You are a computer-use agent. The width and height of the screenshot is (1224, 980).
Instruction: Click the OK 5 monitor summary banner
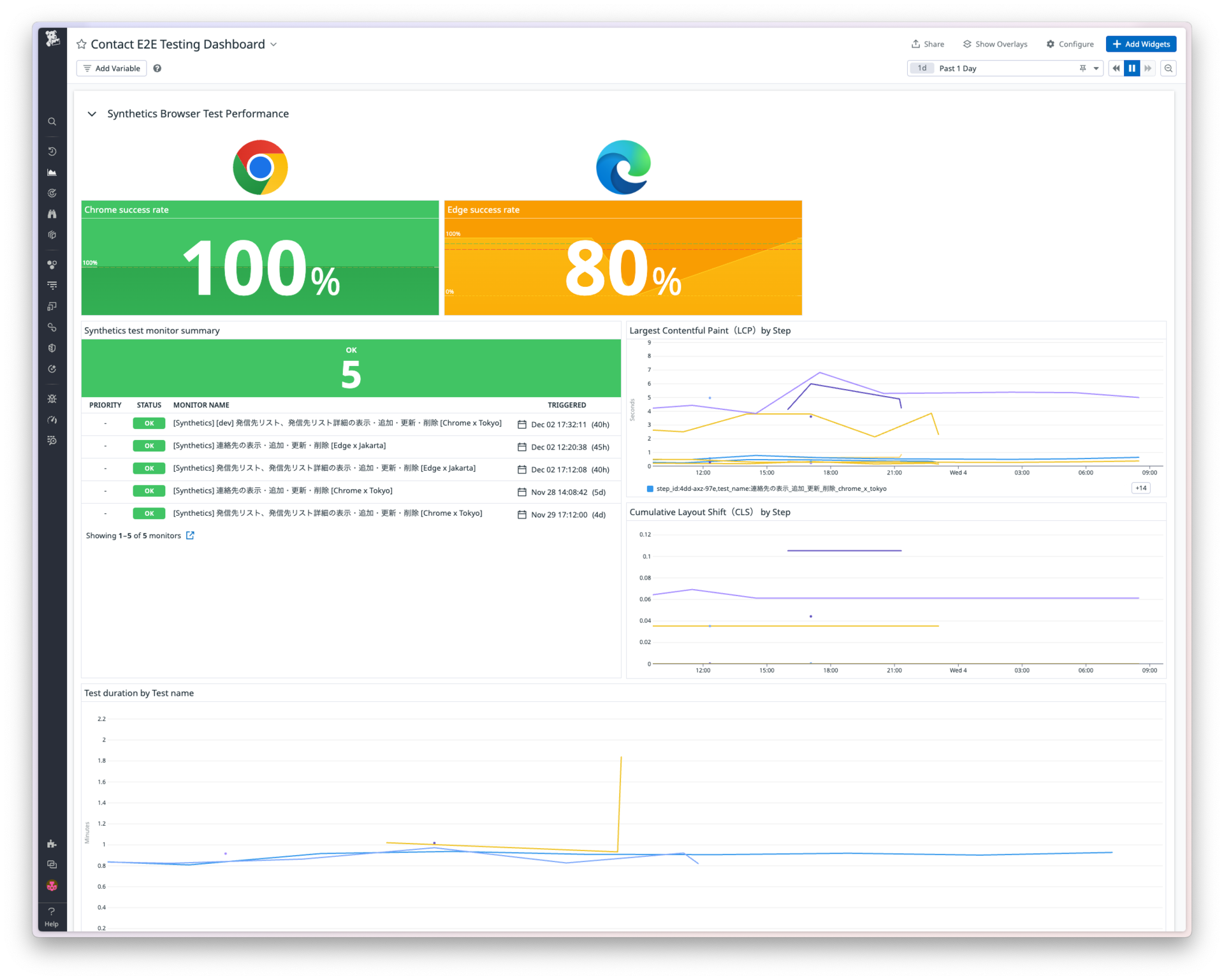(x=351, y=368)
